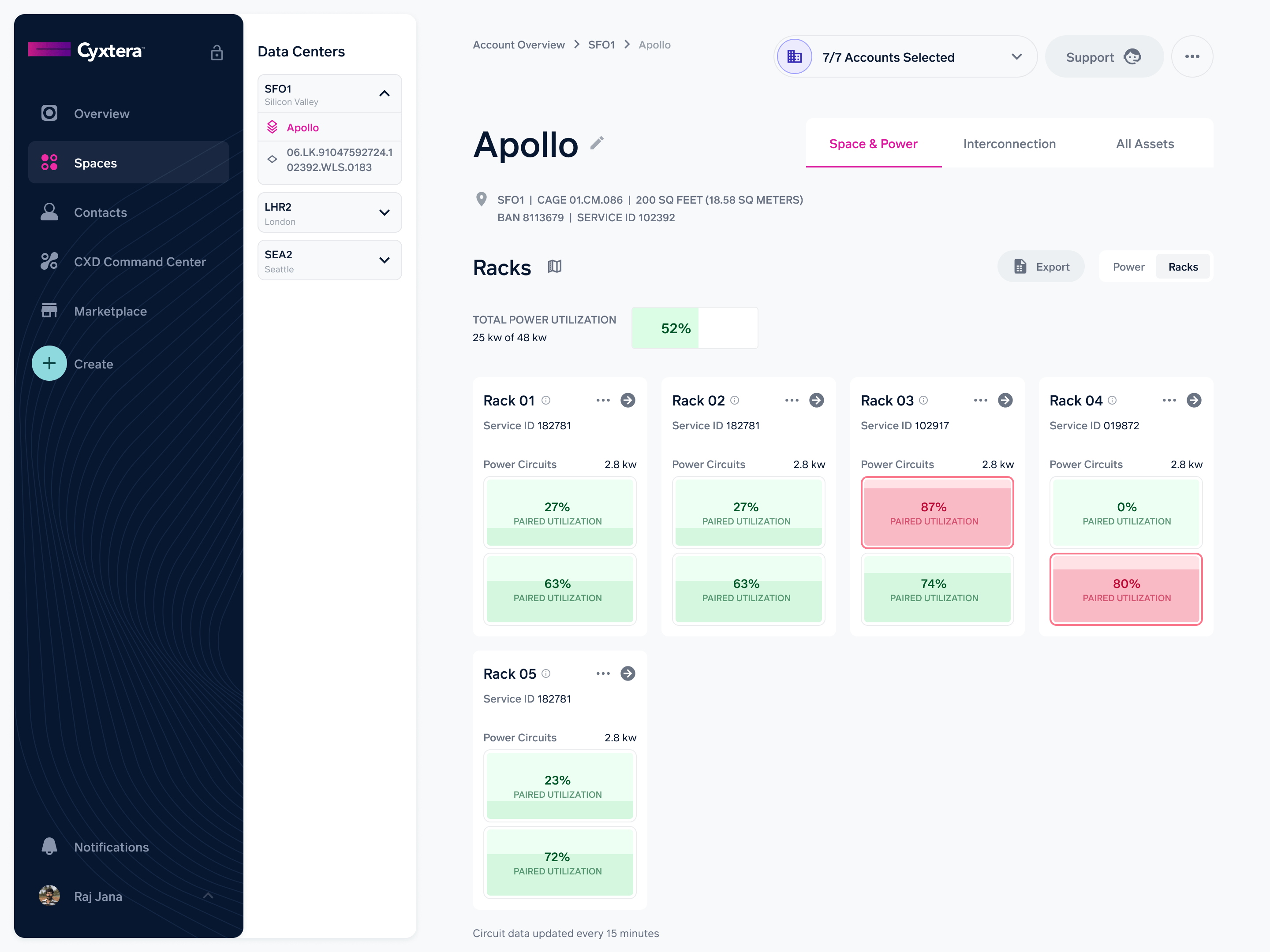Switch to the All Assets tab
This screenshot has height=952, width=1270.
point(1145,143)
